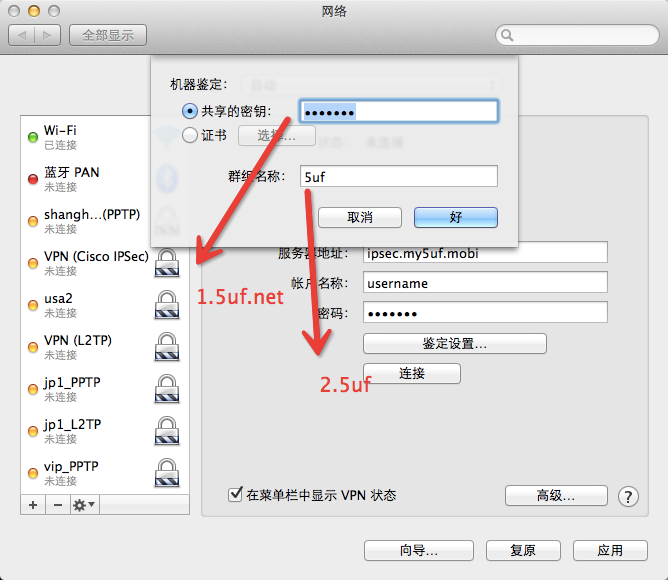The height and width of the screenshot is (580, 668).
Task: Click the group name field containing 5uf
Action: (x=399, y=177)
